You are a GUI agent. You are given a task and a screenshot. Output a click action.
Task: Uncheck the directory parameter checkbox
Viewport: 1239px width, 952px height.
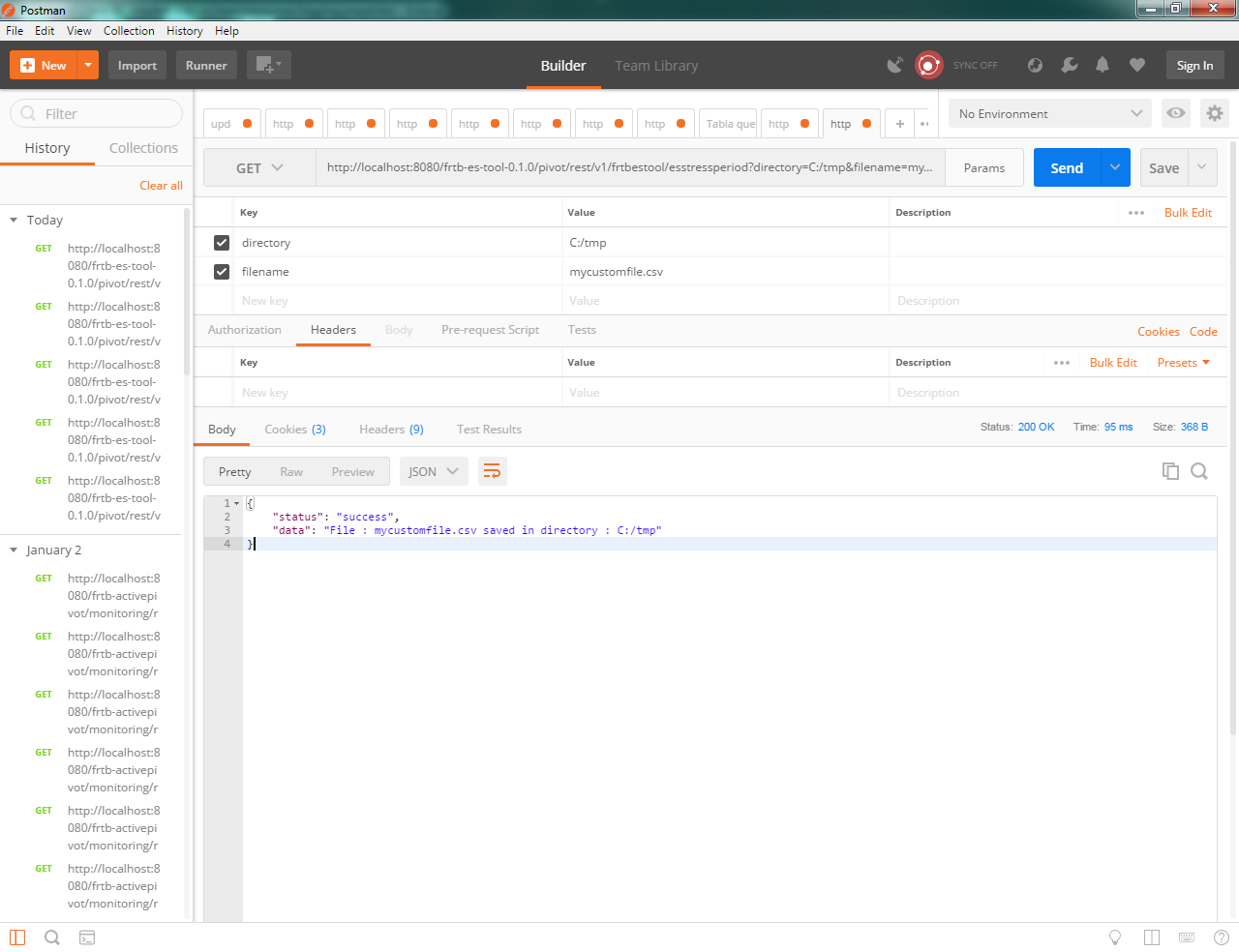pos(222,243)
